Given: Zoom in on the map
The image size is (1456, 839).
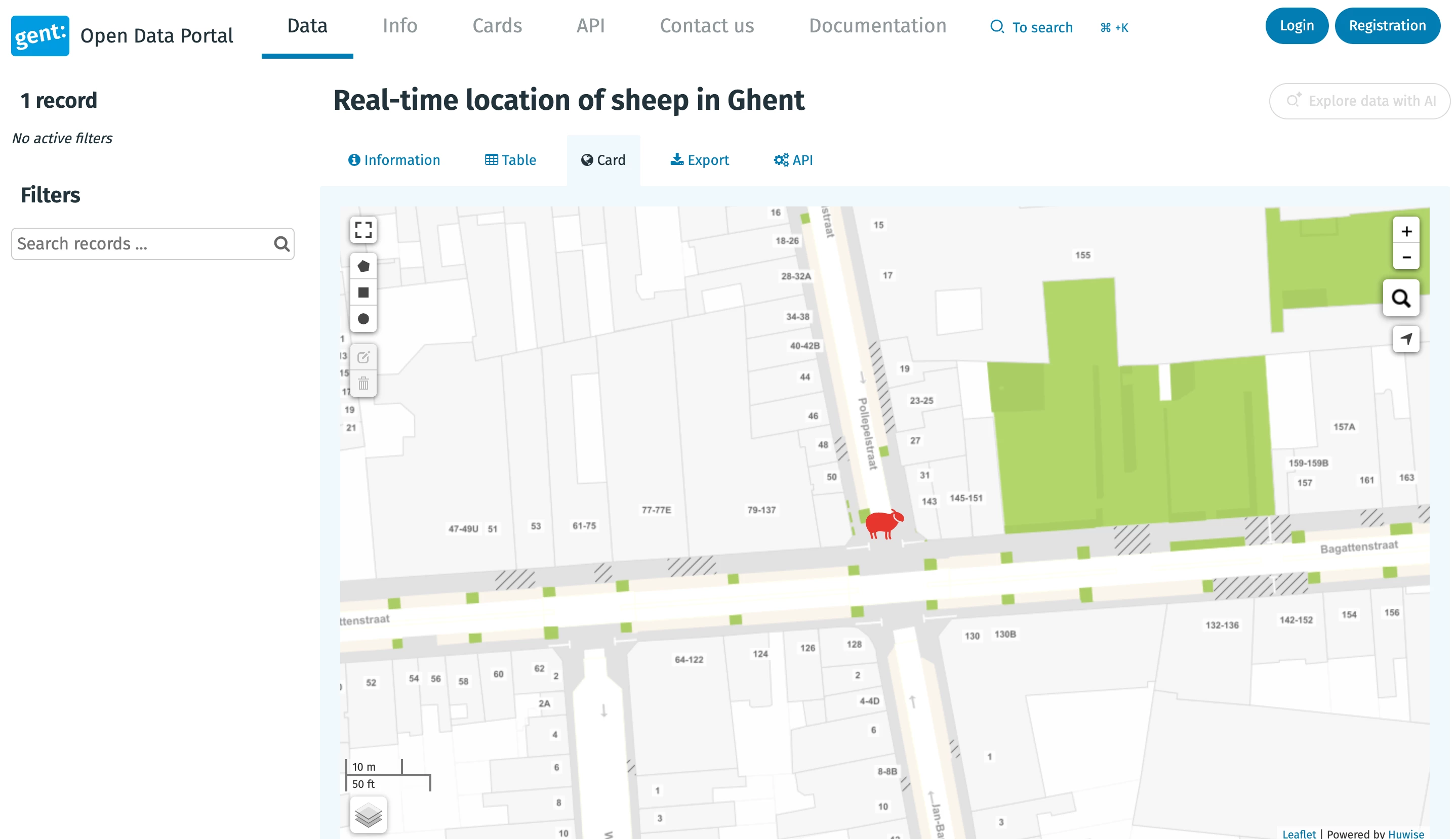Looking at the screenshot, I should 1406,231.
